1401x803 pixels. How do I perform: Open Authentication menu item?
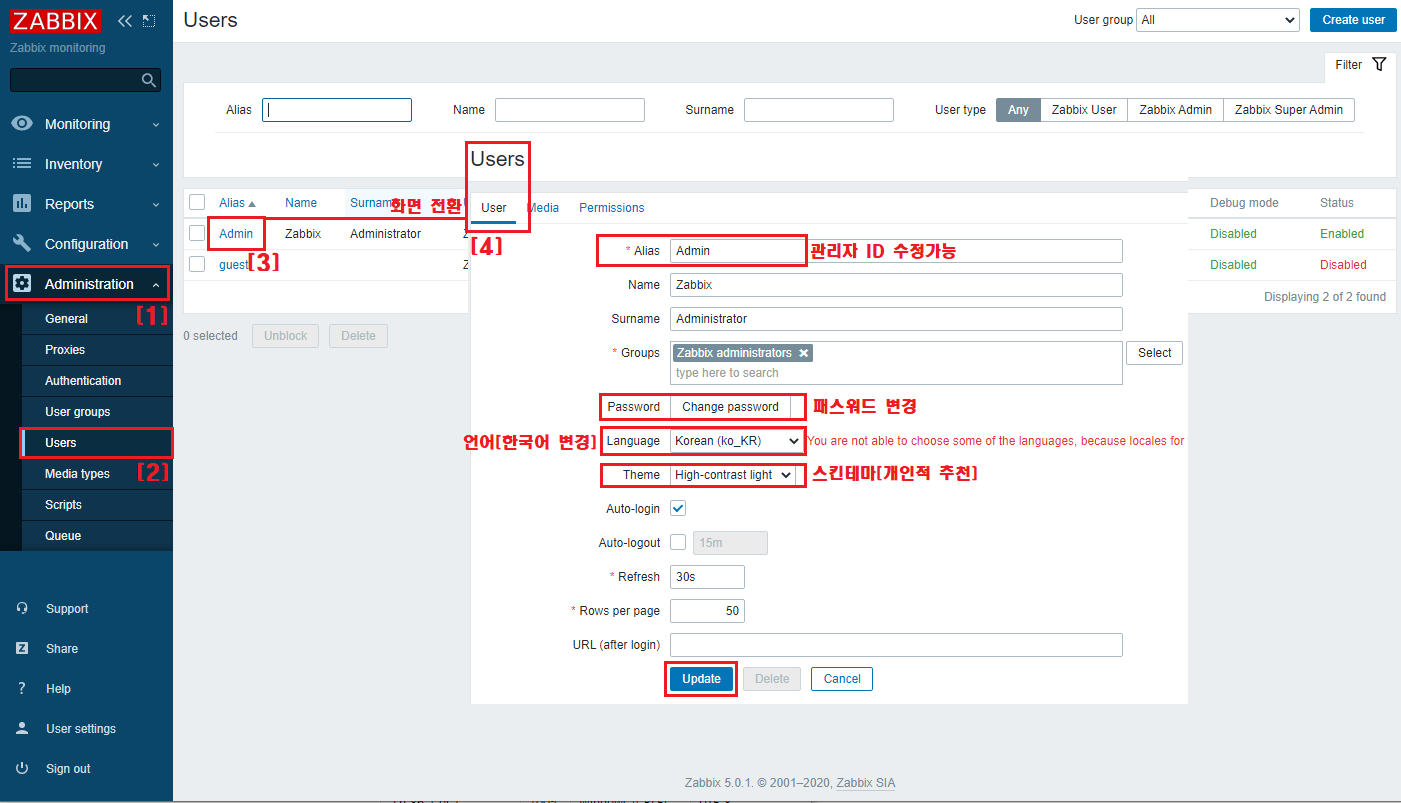83,381
